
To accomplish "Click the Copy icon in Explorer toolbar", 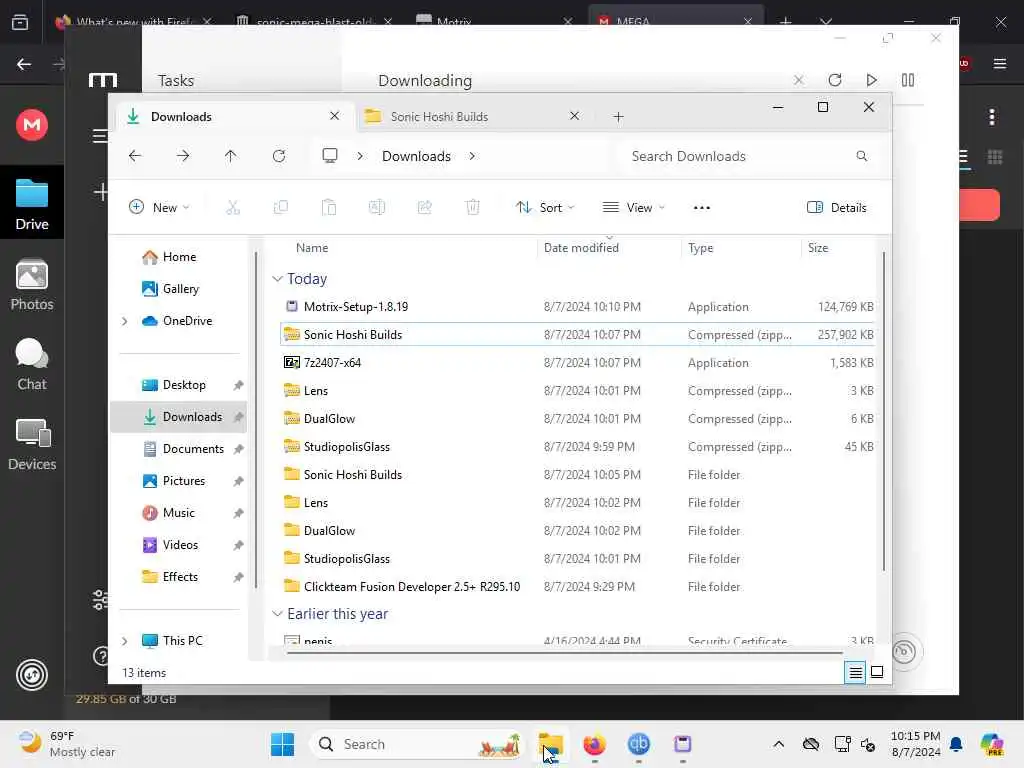I will 281,208.
